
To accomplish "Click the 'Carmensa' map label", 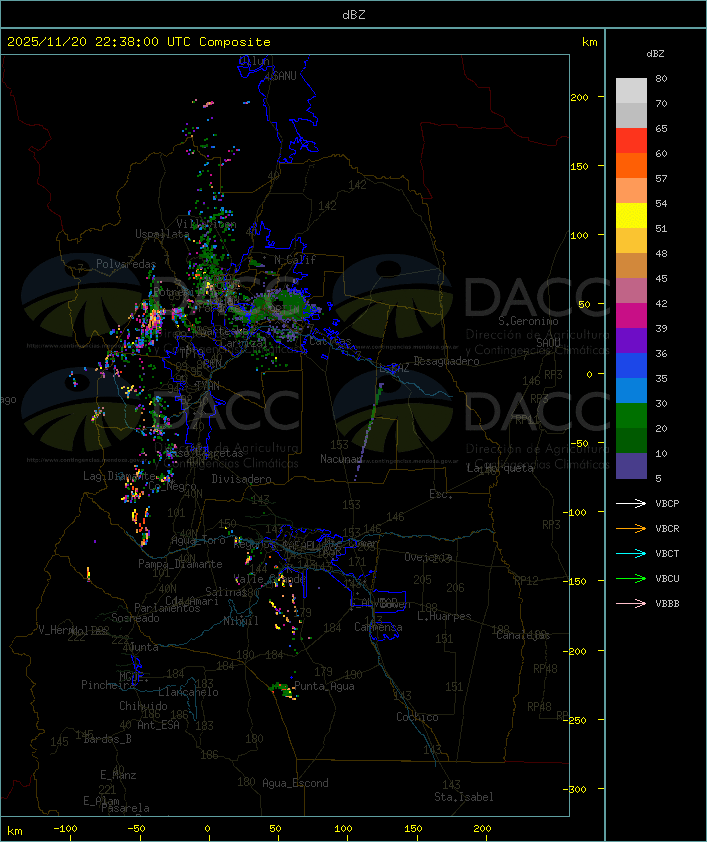I will [378, 627].
